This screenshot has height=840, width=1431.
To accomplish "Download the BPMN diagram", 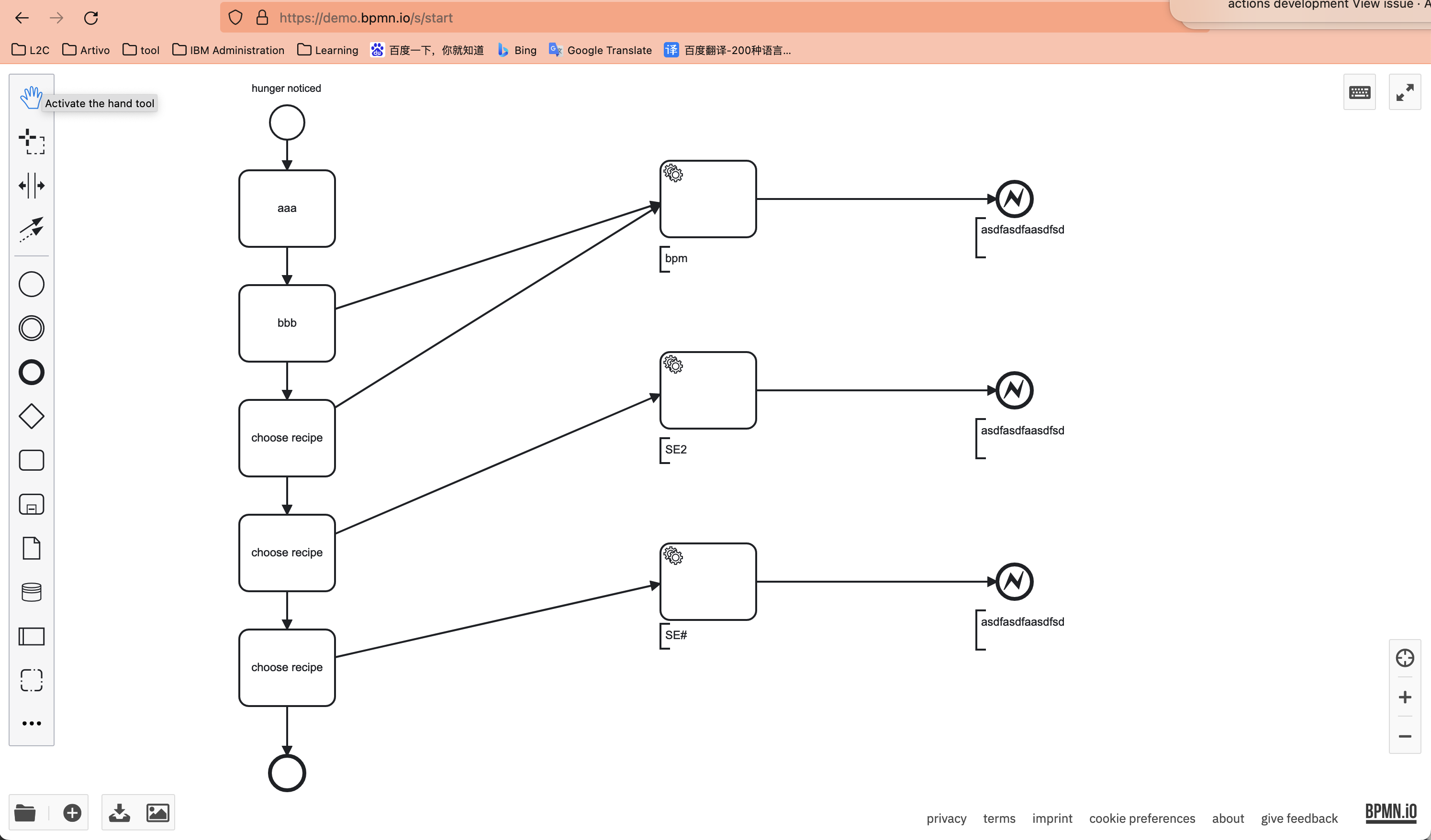I will tap(119, 813).
